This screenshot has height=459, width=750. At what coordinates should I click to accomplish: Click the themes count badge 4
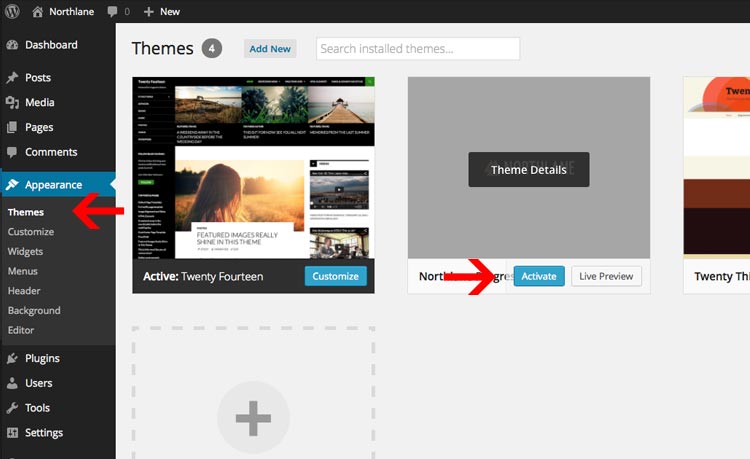[211, 48]
